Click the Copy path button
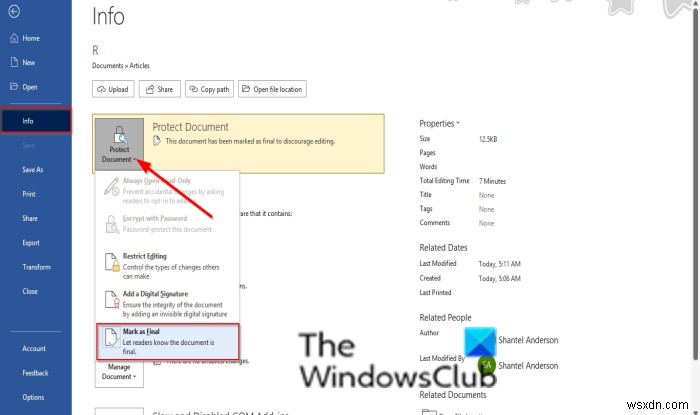Viewport: 700px width, 415px height. (x=209, y=89)
